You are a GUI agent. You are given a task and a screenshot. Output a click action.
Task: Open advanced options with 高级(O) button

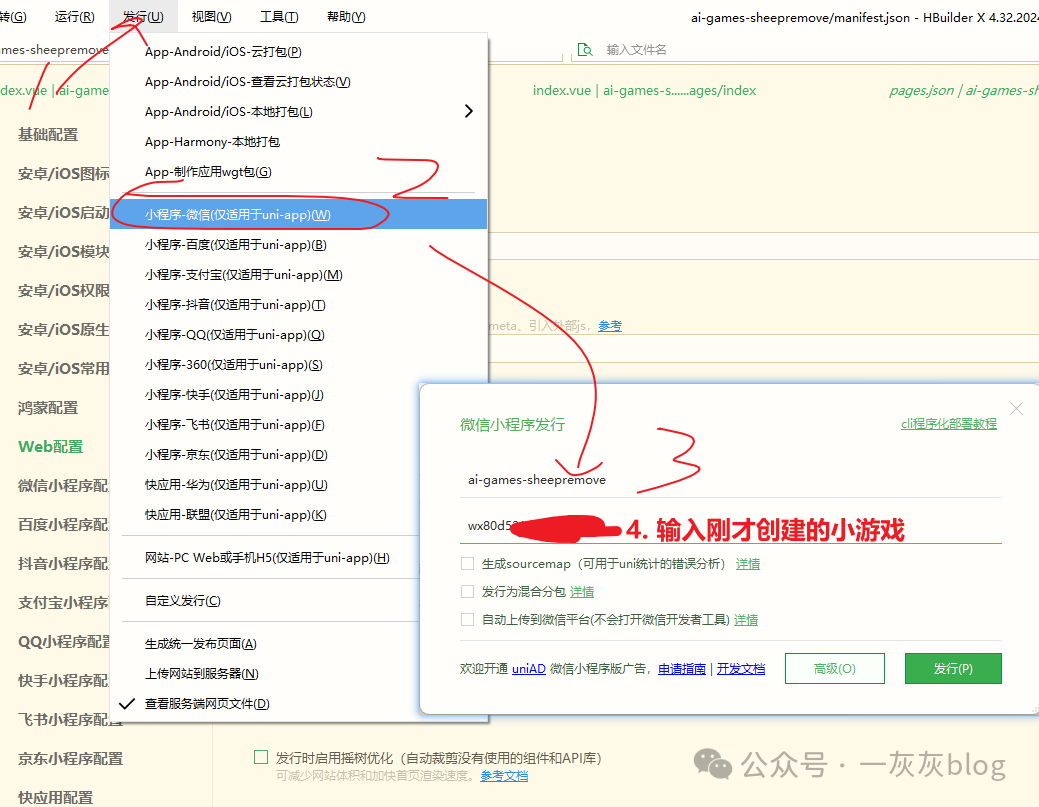834,668
